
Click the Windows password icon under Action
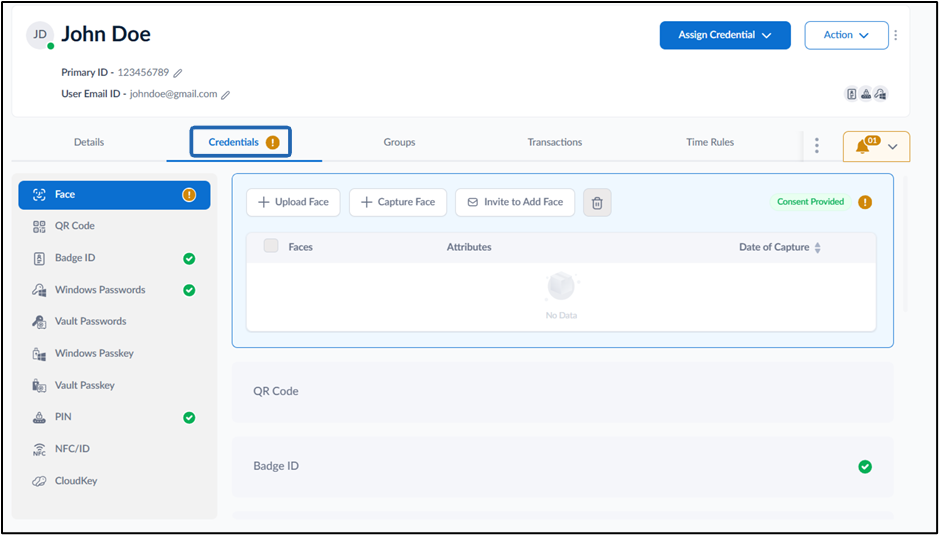tap(880, 94)
